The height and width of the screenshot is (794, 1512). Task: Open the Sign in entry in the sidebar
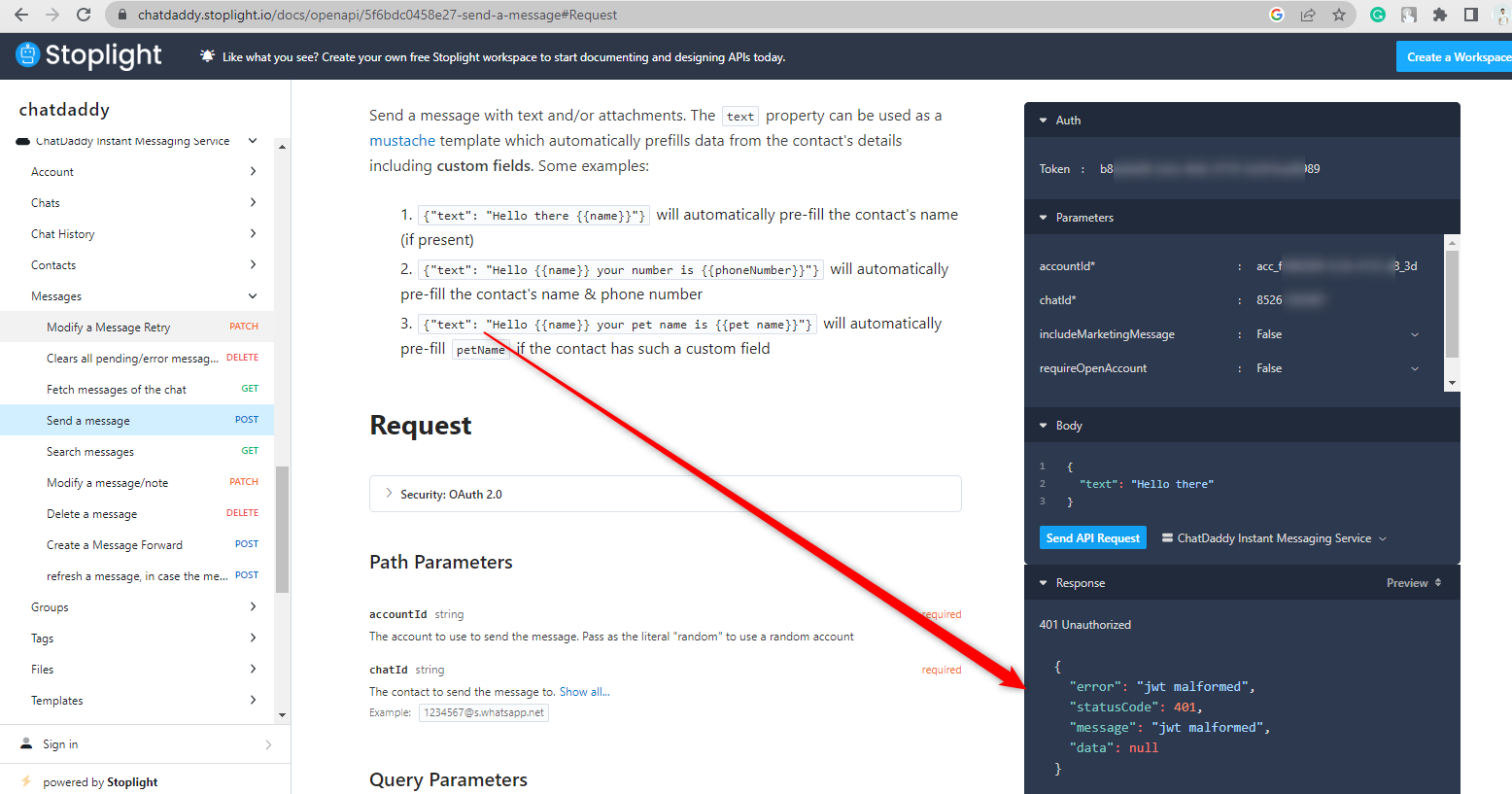(x=146, y=744)
